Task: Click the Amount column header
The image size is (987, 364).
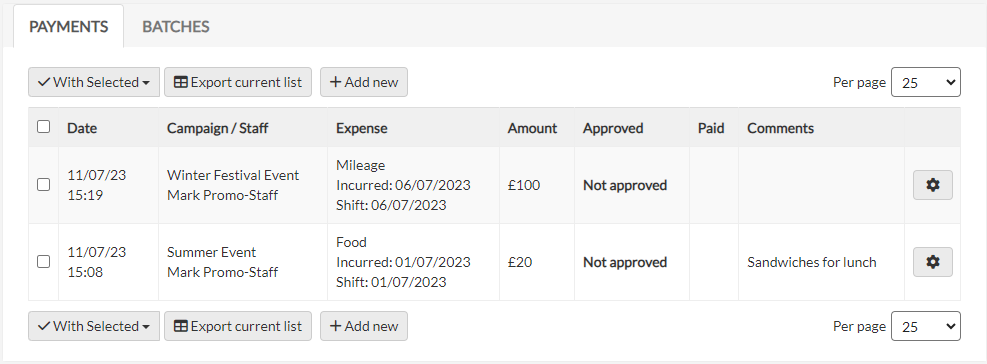Action: 533,128
